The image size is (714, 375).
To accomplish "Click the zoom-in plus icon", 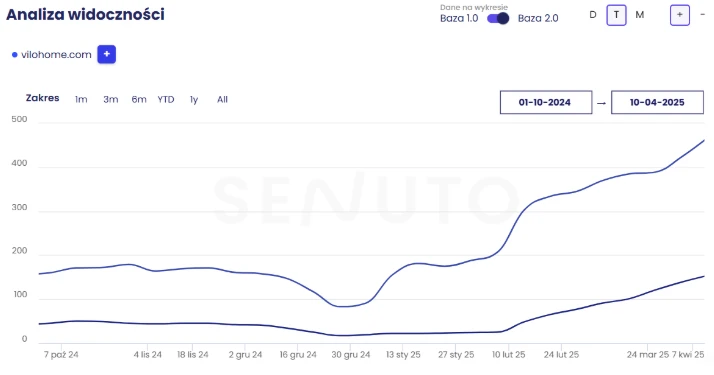I will (679, 15).
